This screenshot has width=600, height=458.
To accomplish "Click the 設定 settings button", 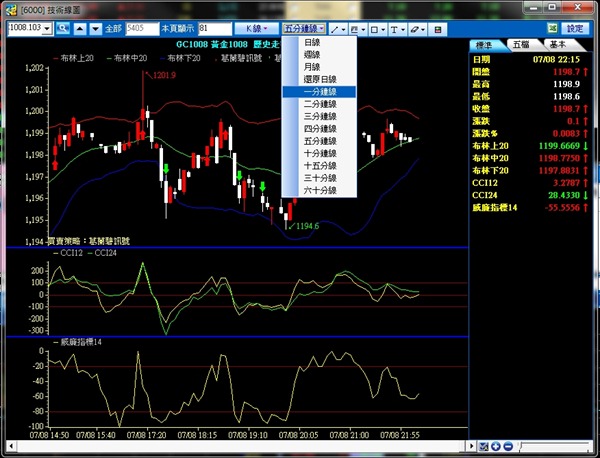I will click(x=575, y=29).
